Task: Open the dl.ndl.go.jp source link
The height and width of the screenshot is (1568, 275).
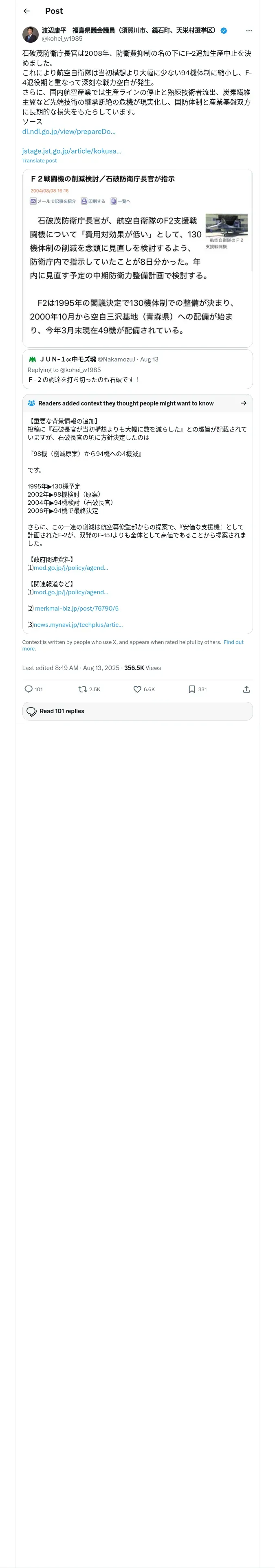Action: point(68,131)
